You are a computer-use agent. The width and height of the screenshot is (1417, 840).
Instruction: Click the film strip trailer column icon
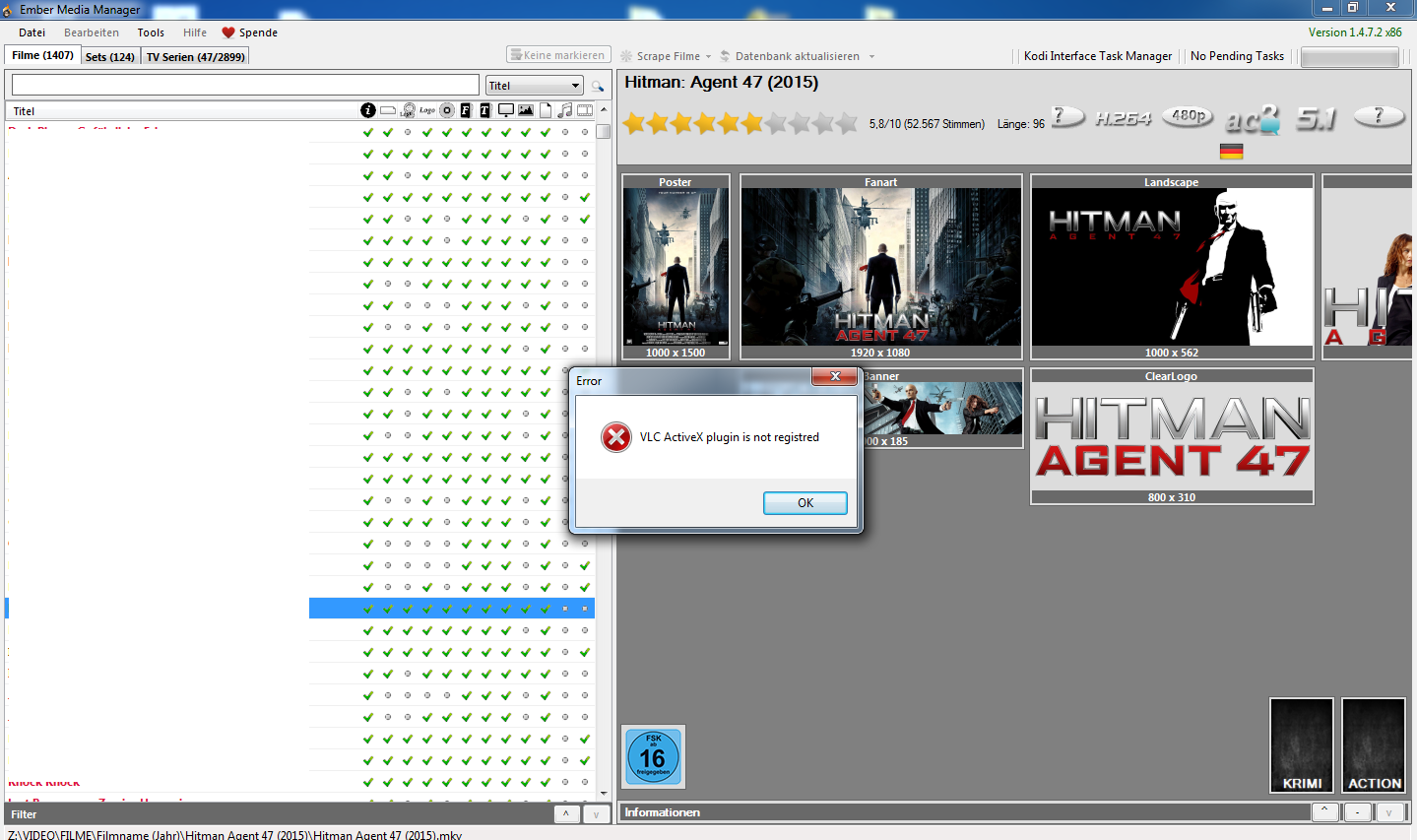tap(585, 110)
